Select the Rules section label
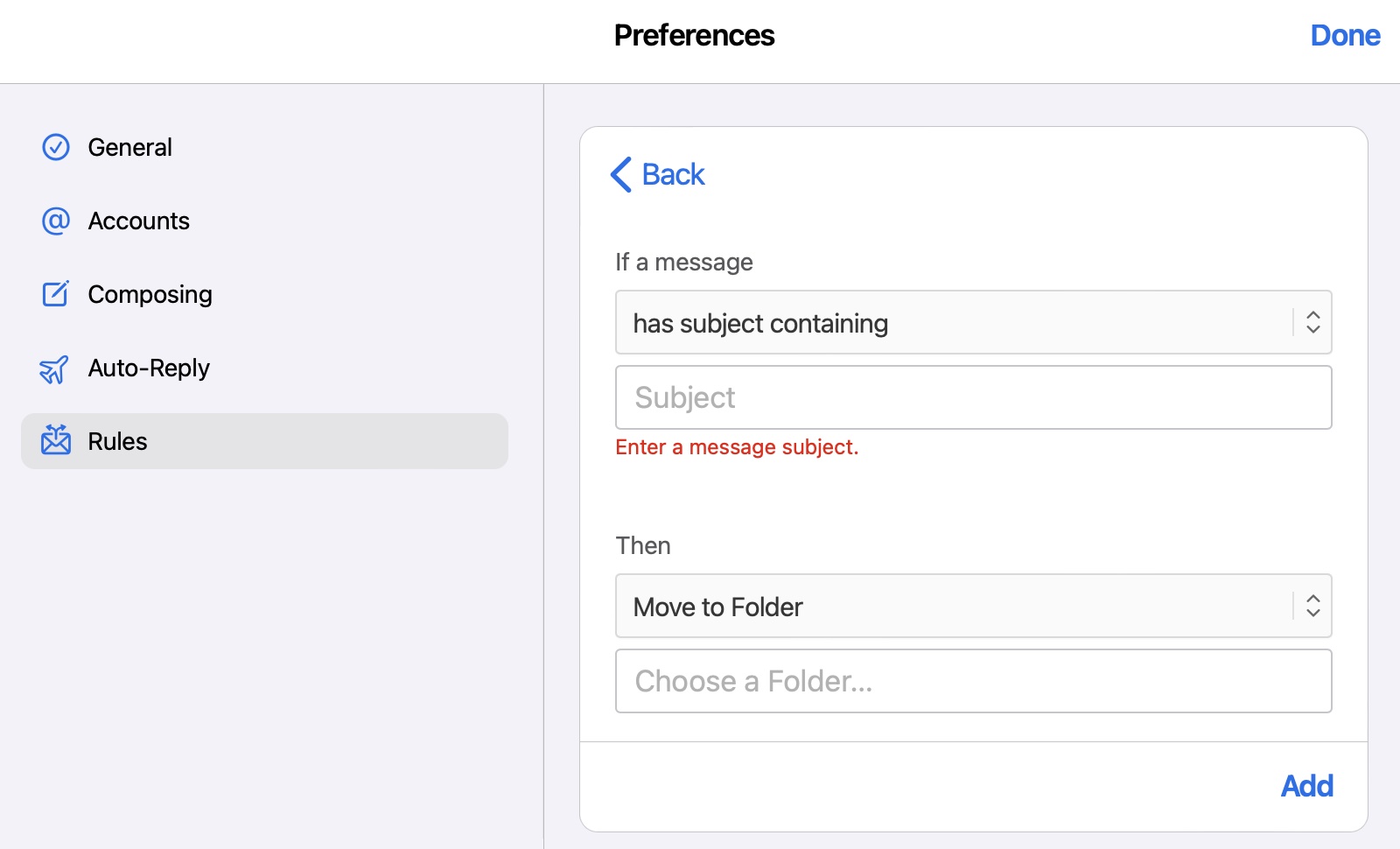 (117, 441)
